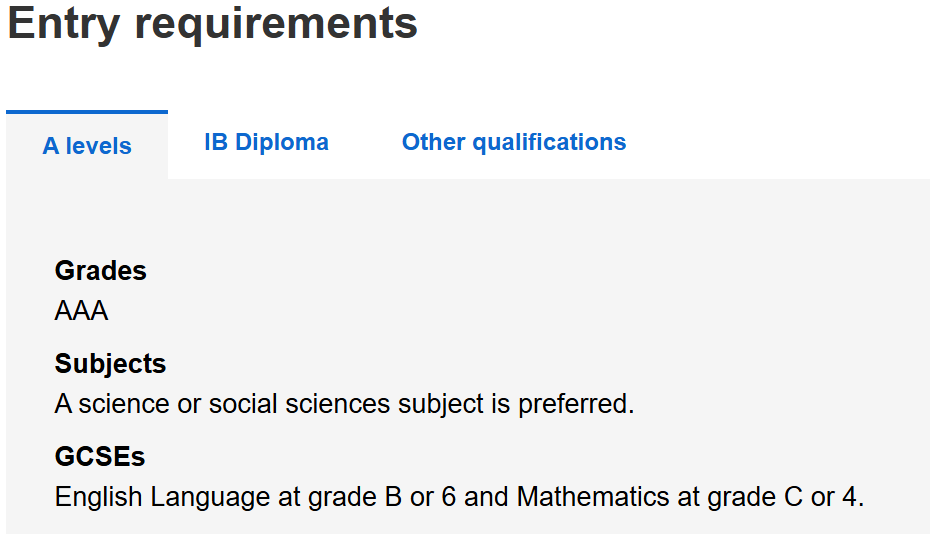930x534 pixels.
Task: Click the GCSEs label
Action: coord(100,457)
